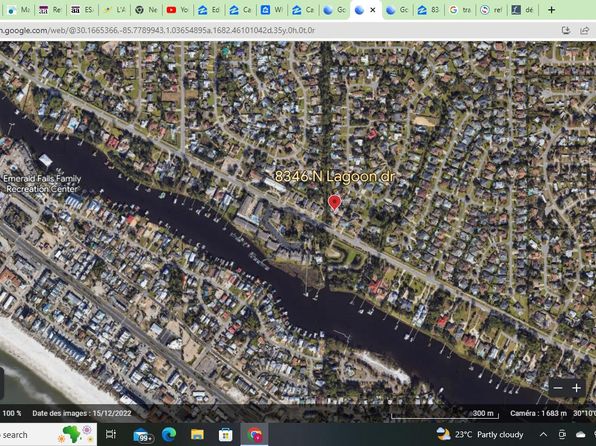Screen dimensions: 596x446
Task: Click the share page icon in address bar
Action: coord(584,30)
